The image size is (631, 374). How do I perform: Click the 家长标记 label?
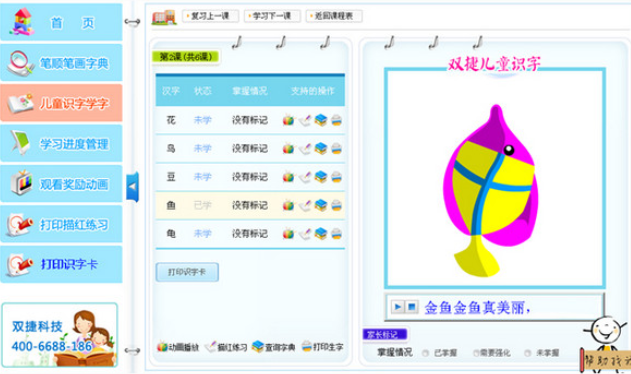[x=385, y=334]
